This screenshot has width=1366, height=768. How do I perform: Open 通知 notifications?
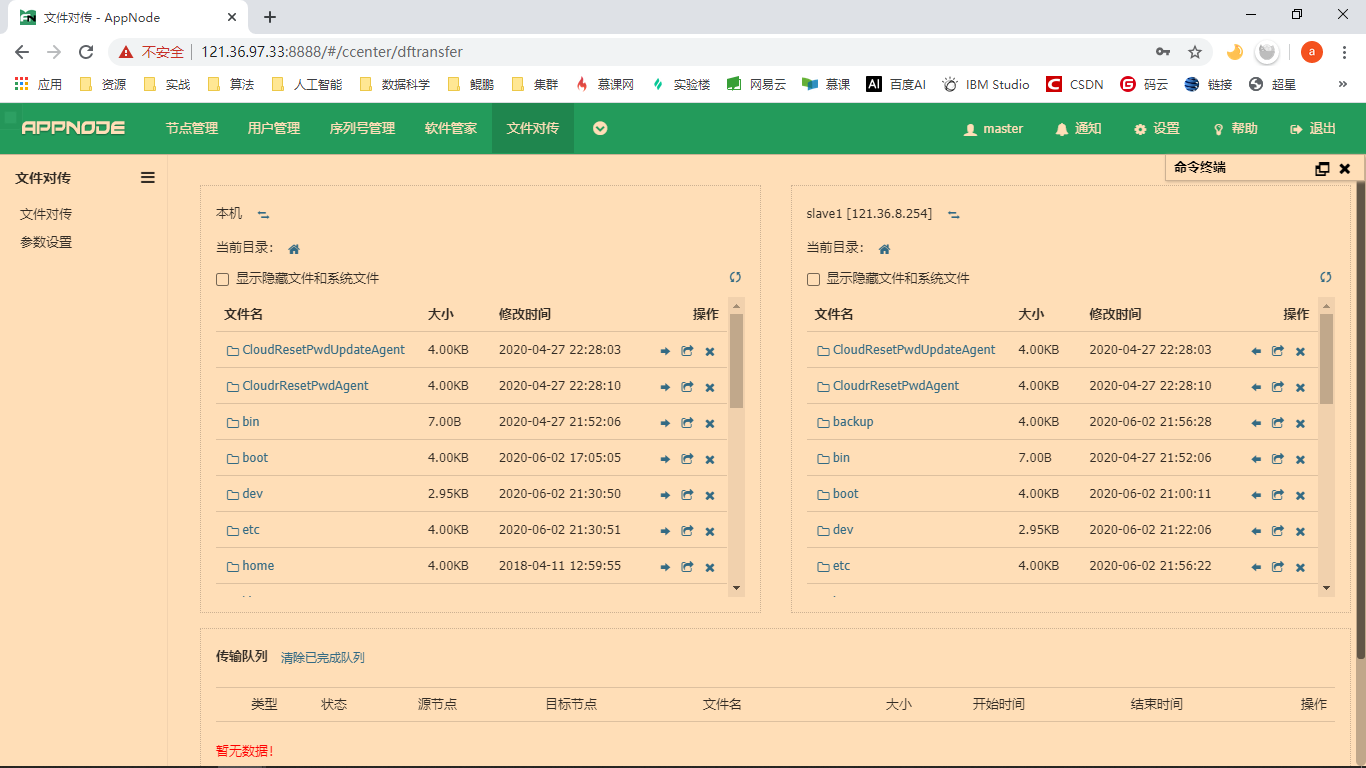tap(1078, 128)
